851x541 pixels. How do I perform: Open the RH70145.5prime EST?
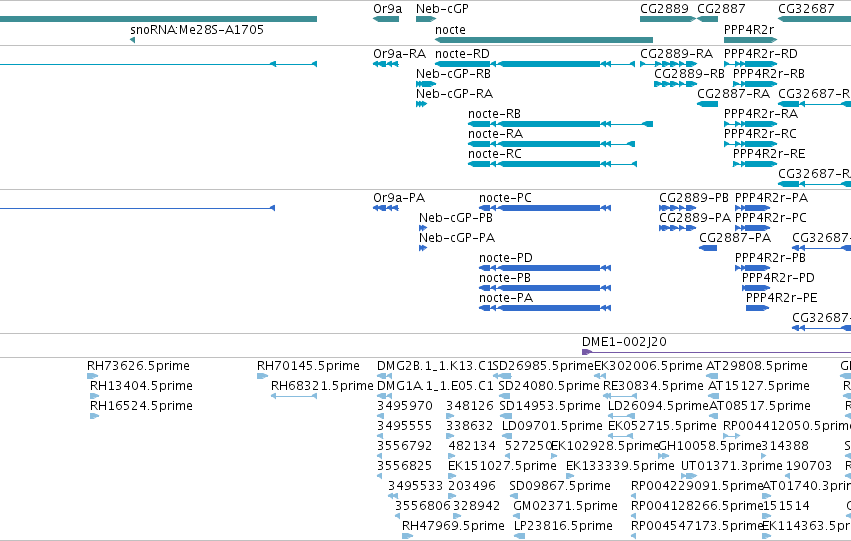pos(308,366)
